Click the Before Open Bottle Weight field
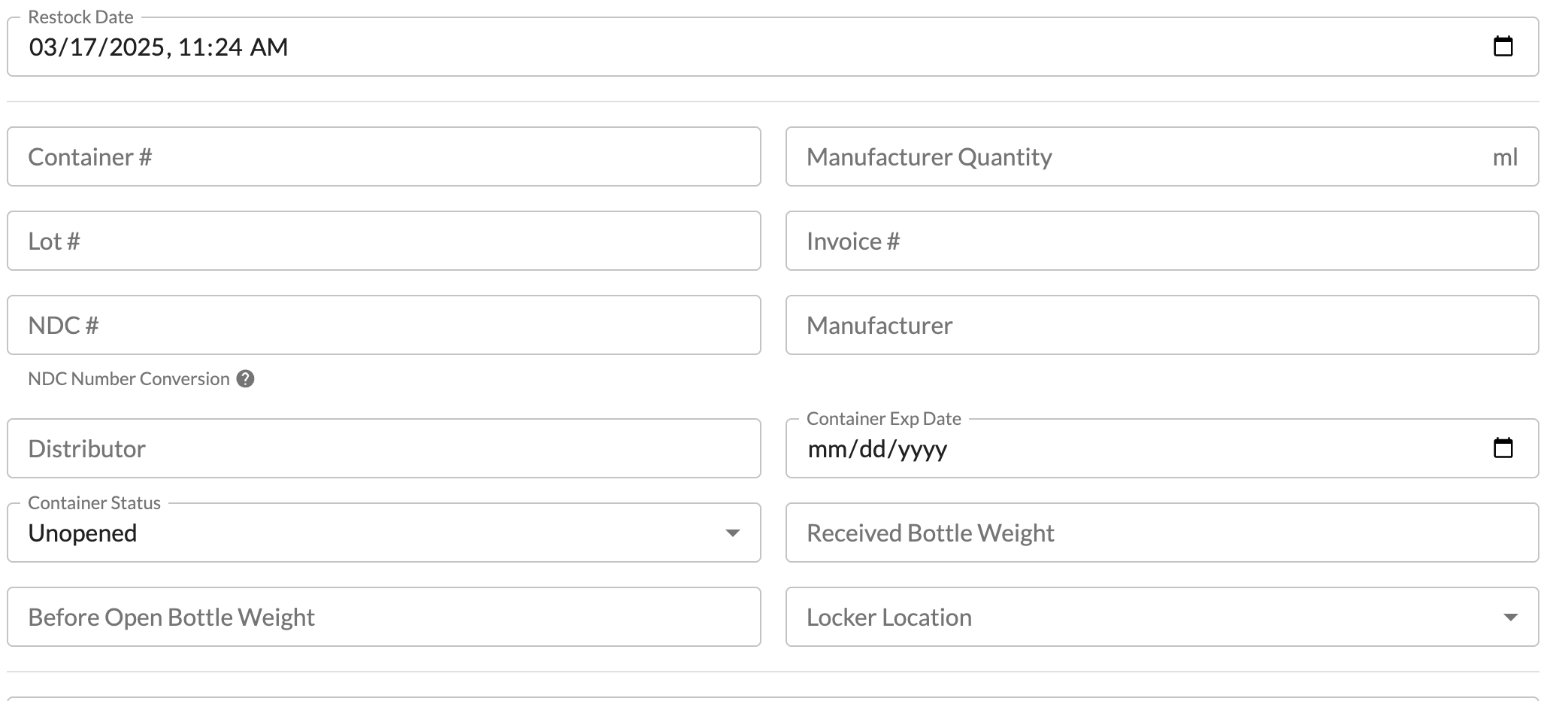The height and width of the screenshot is (701, 1568). coord(384,617)
